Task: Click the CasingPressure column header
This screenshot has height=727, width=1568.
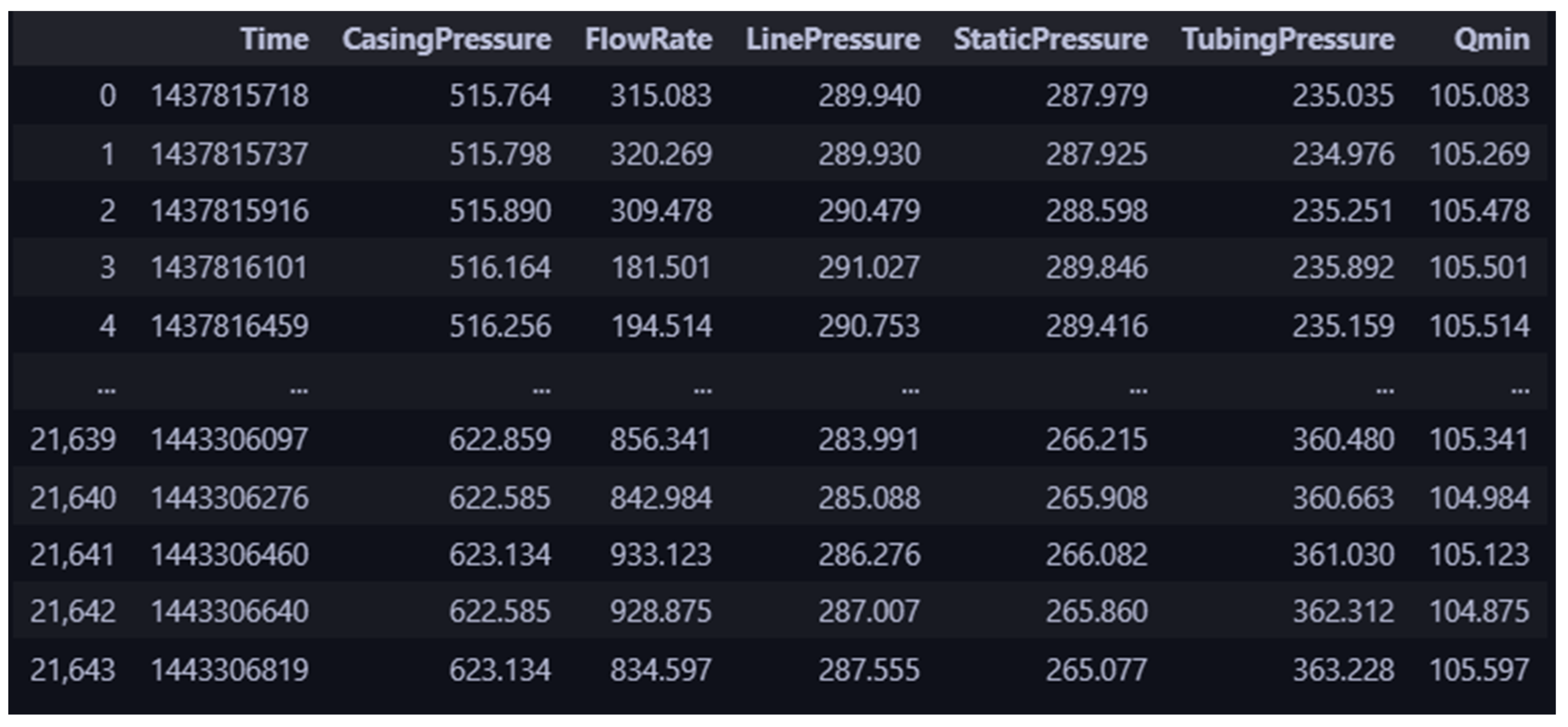Action: pyautogui.click(x=446, y=40)
